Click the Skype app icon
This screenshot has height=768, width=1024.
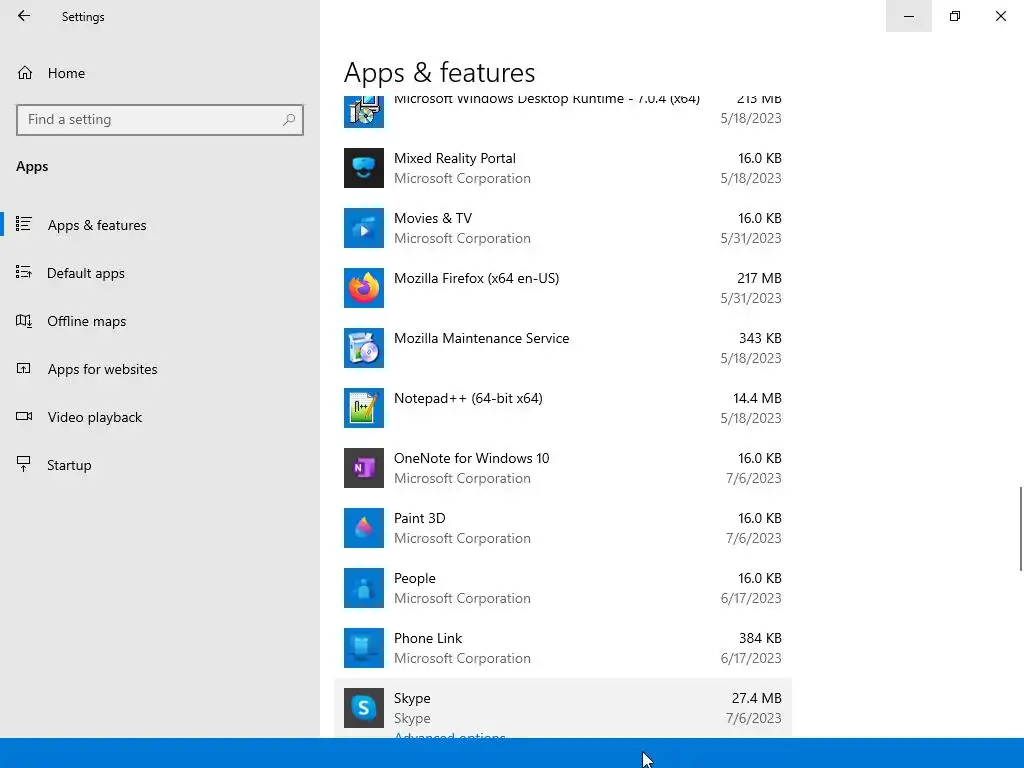[x=364, y=708]
